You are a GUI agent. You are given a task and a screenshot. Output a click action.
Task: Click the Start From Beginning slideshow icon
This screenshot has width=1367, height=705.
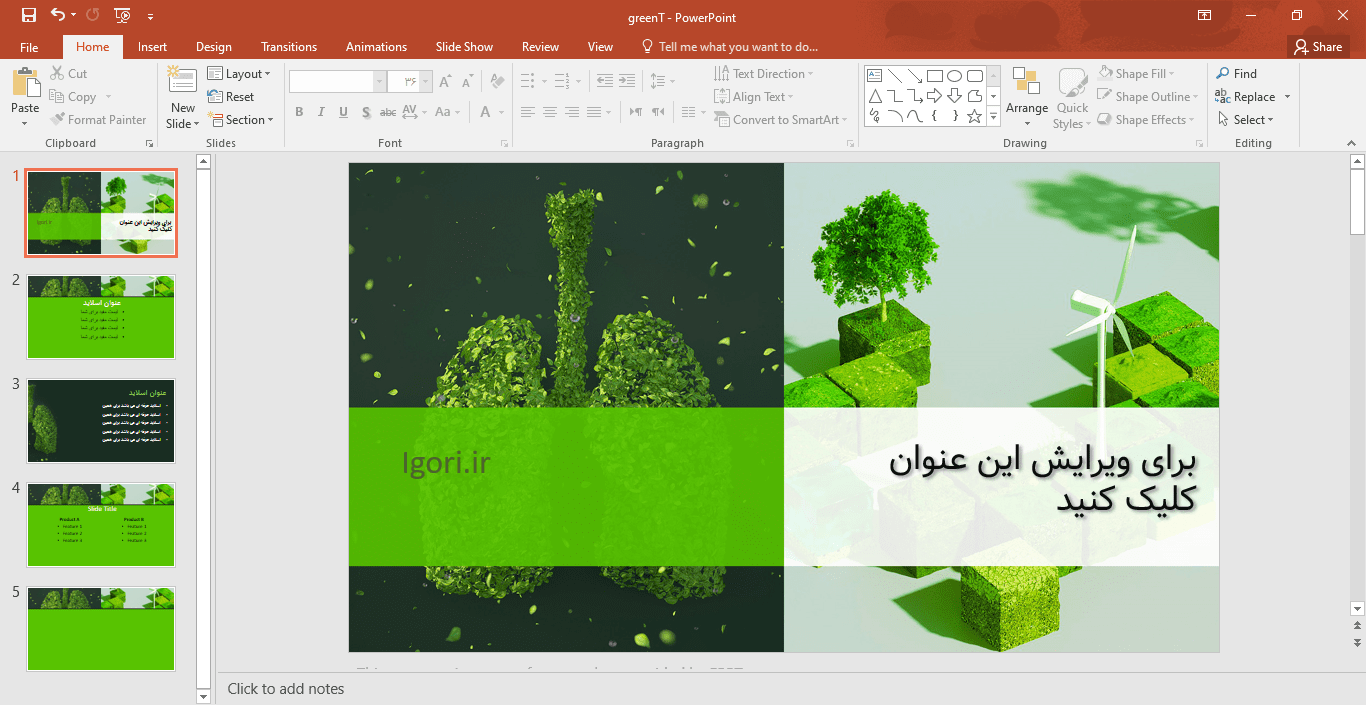[122, 15]
